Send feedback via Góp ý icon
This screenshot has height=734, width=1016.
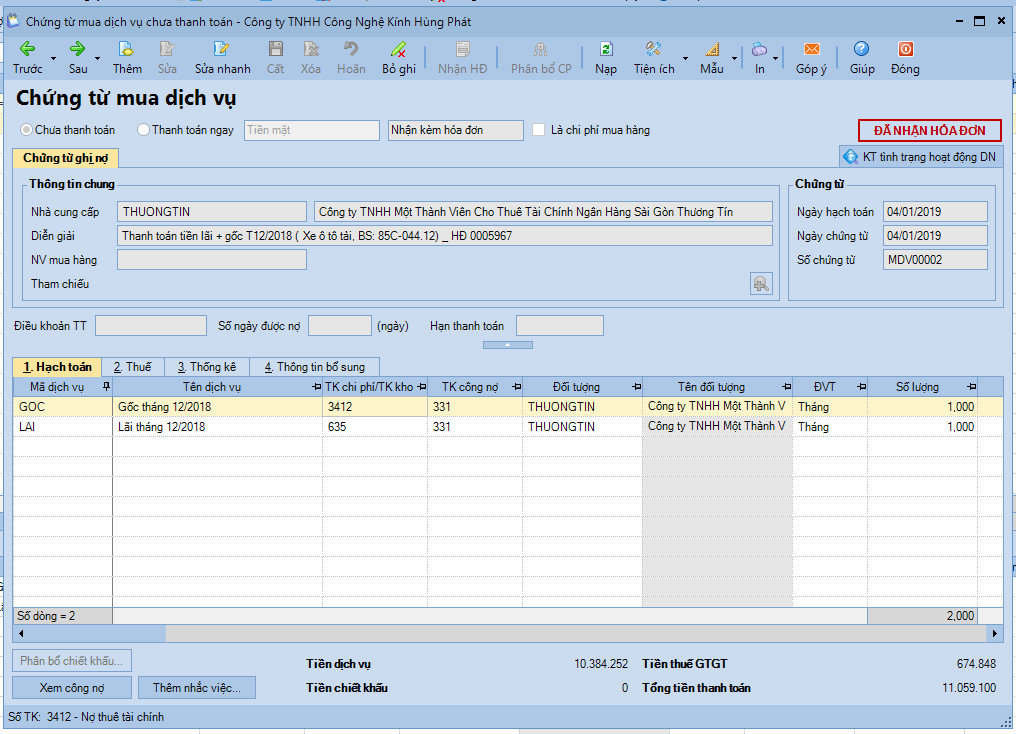pyautogui.click(x=811, y=49)
